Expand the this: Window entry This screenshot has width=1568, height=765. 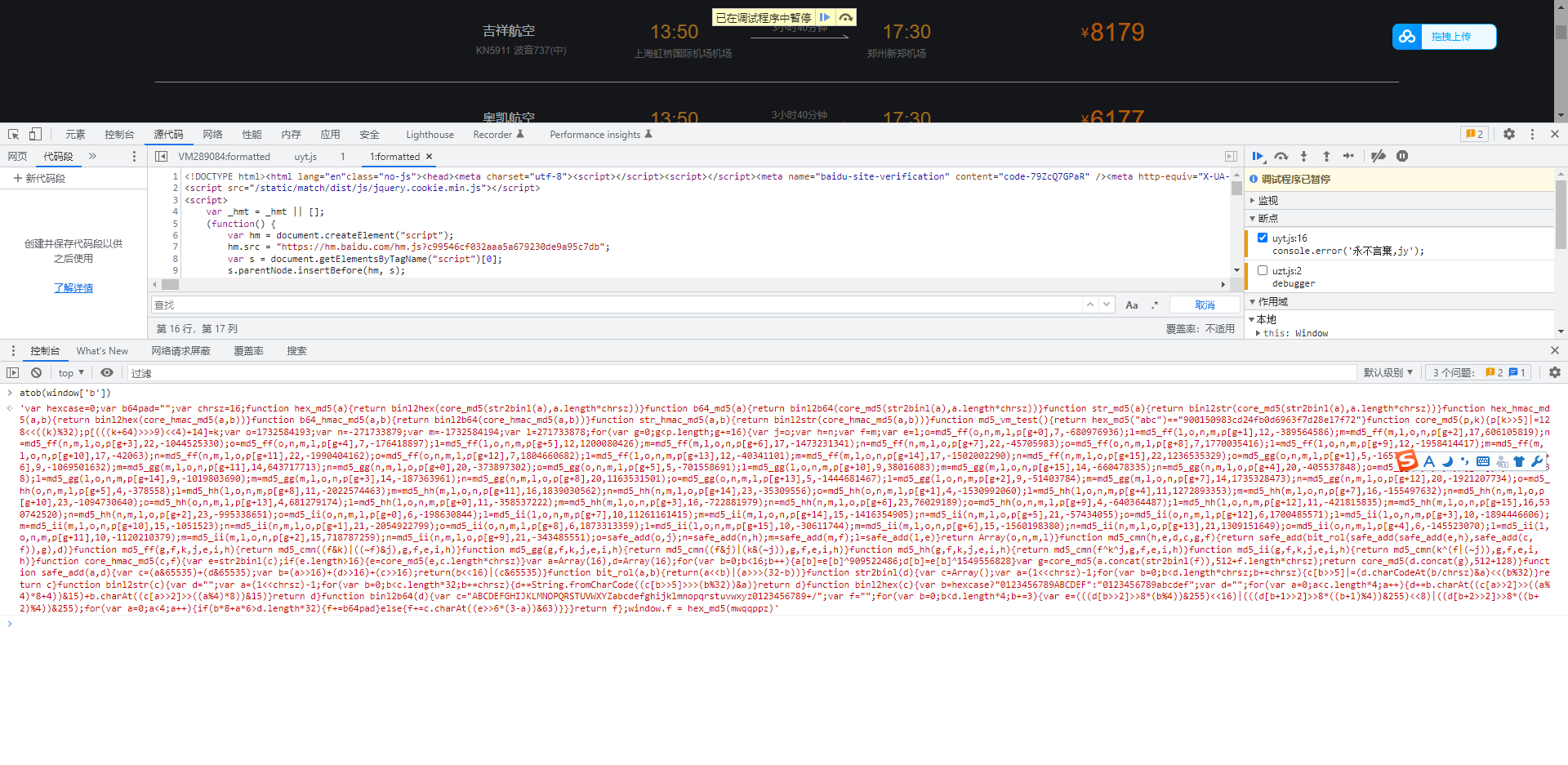1258,333
